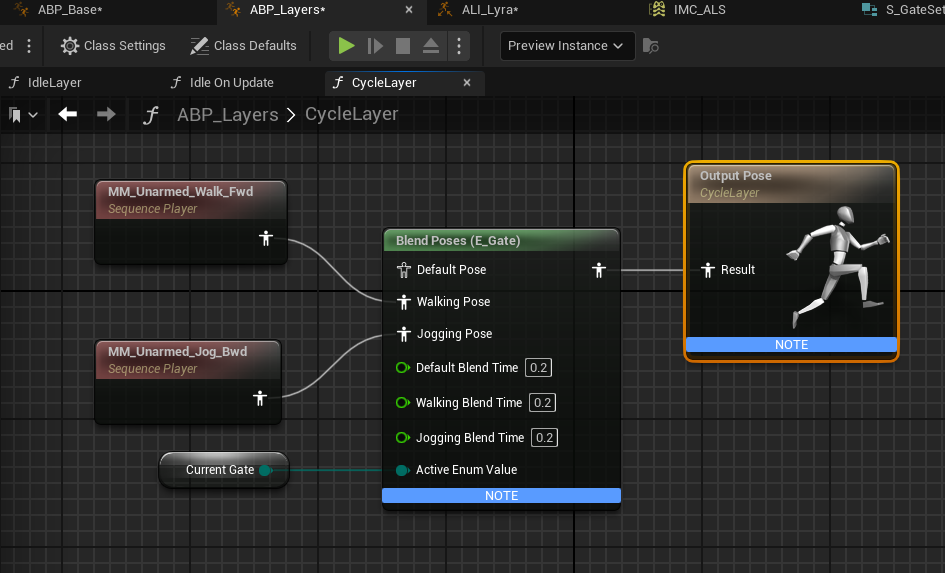
Task: Open the bookmarks dropdown in graph bar
Action: [23, 114]
